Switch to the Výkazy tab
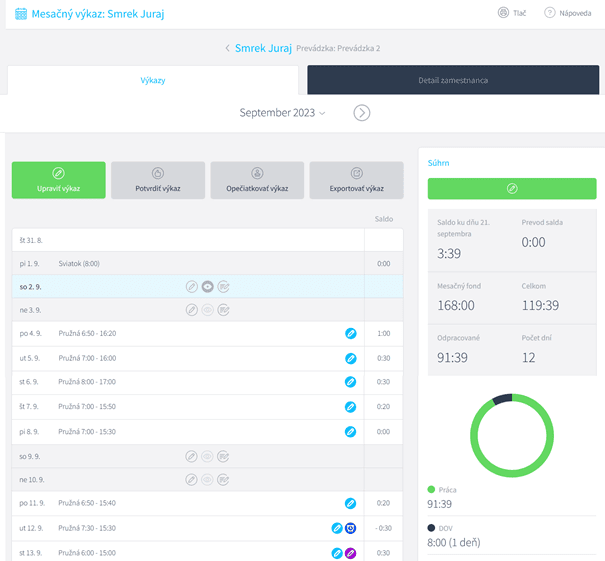Screen dimensions: 605x561 (x=151, y=80)
